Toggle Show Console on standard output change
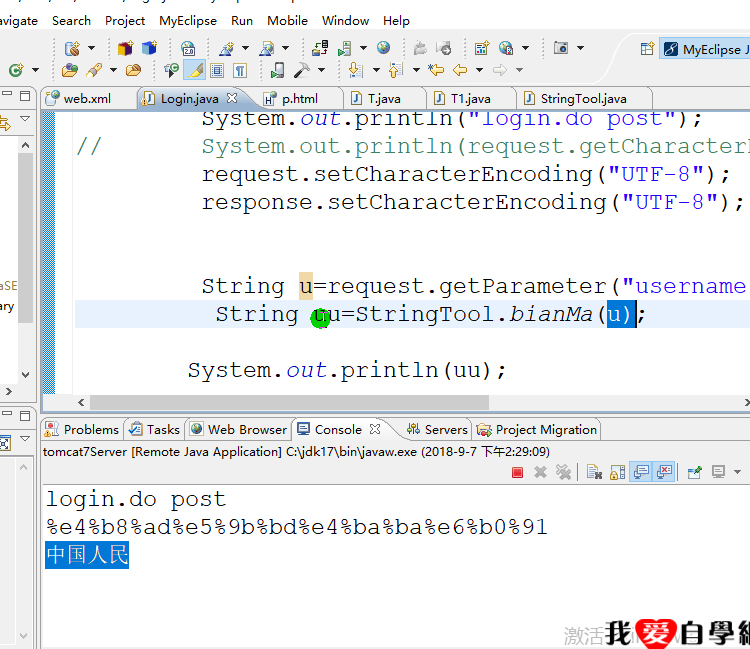 click(x=641, y=473)
